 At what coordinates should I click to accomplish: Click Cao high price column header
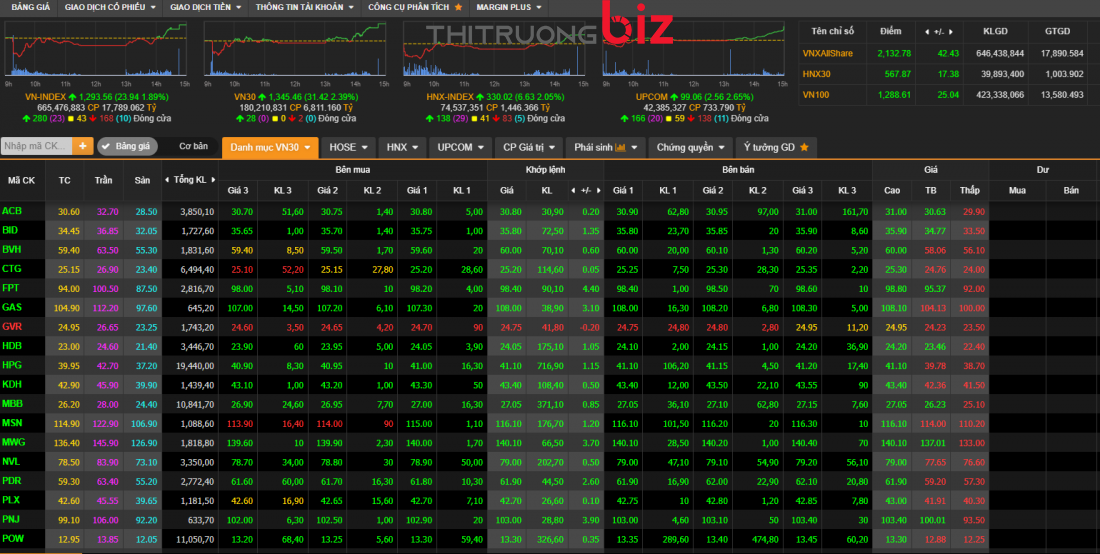(x=892, y=190)
